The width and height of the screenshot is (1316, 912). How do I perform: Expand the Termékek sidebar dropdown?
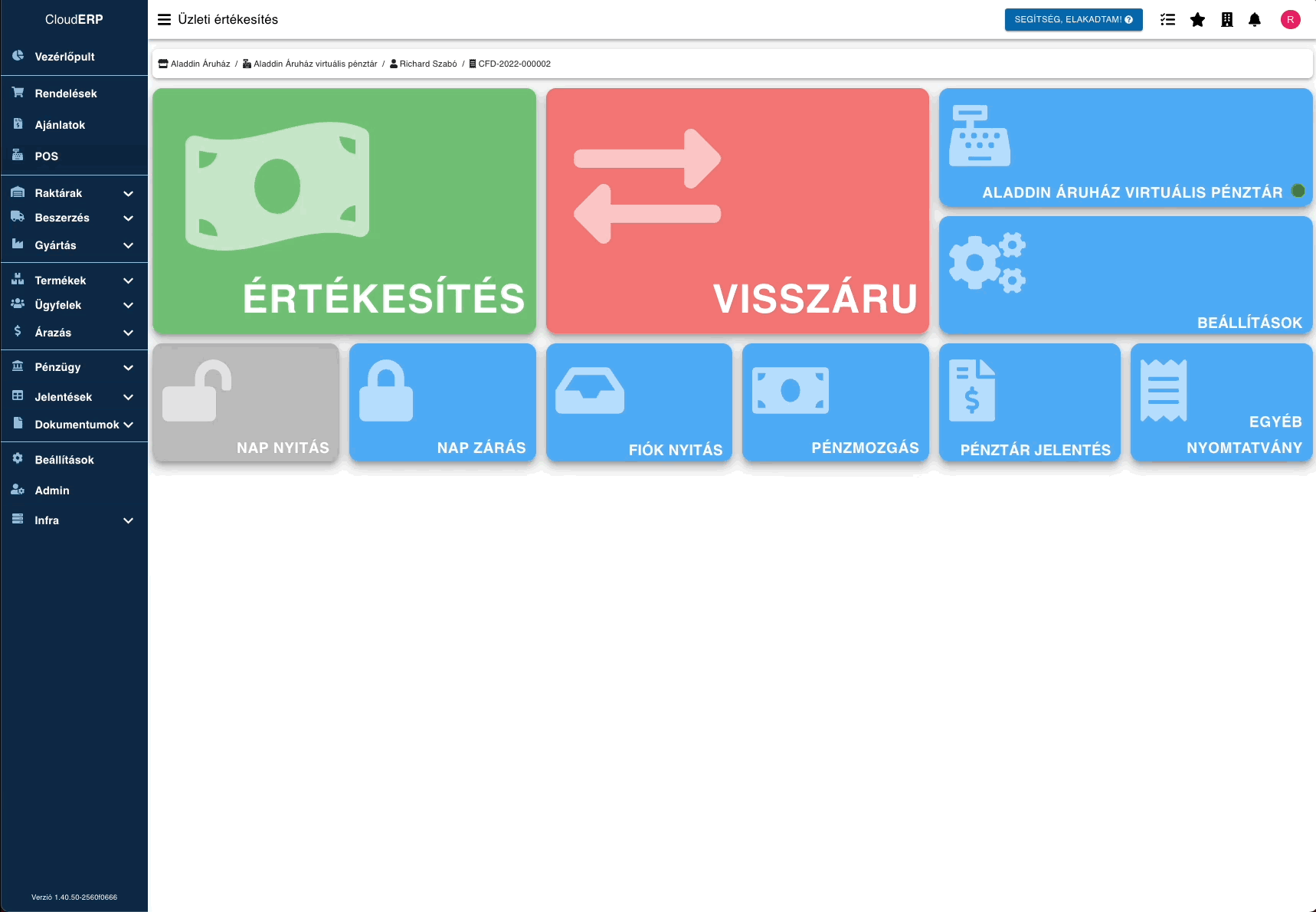pyautogui.click(x=74, y=280)
